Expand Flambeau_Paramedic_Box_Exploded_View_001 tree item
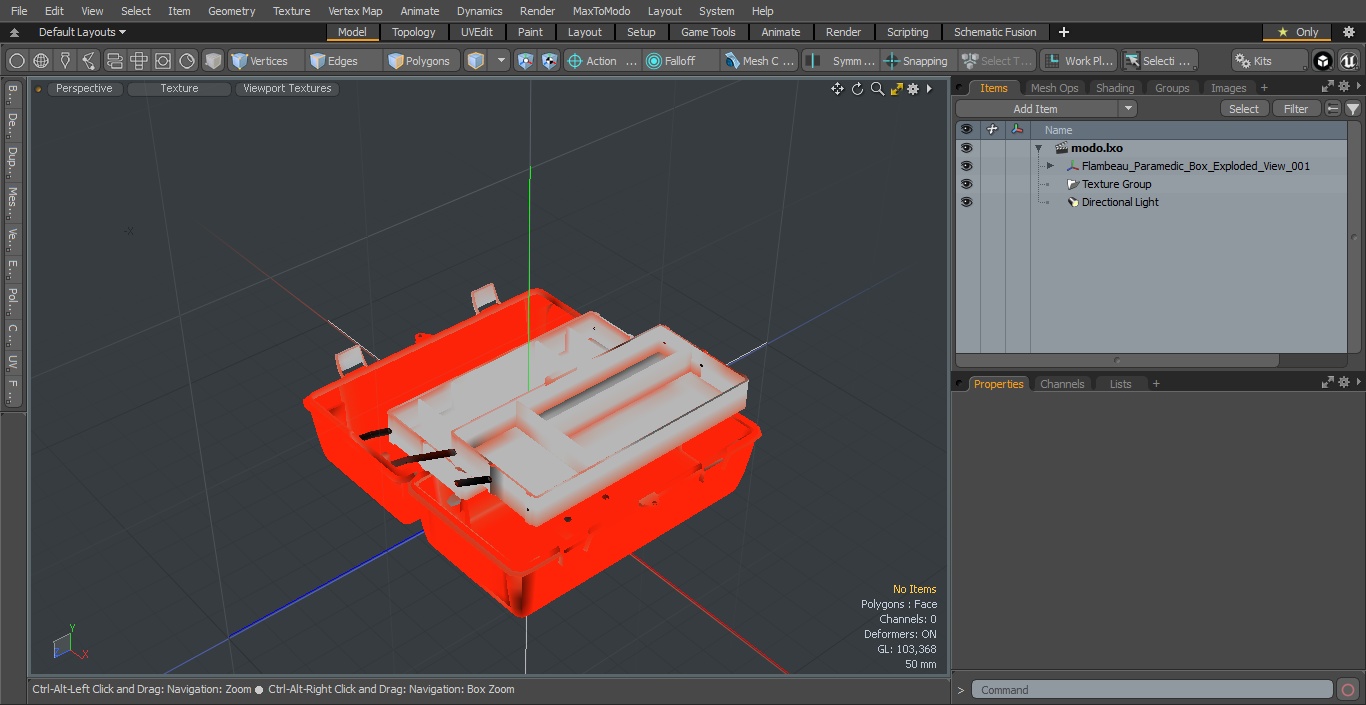1366x705 pixels. tap(1050, 166)
